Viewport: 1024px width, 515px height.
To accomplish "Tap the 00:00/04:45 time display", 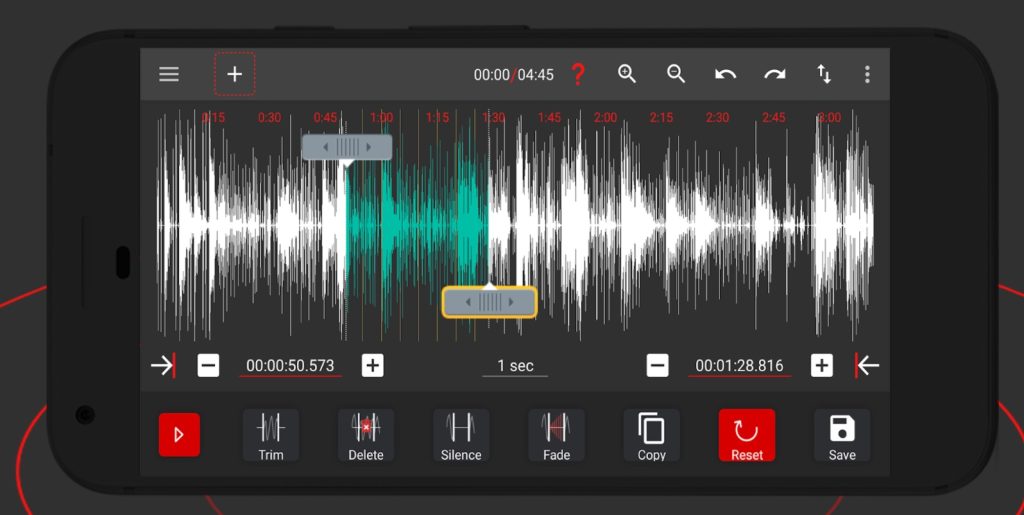I will pos(513,75).
